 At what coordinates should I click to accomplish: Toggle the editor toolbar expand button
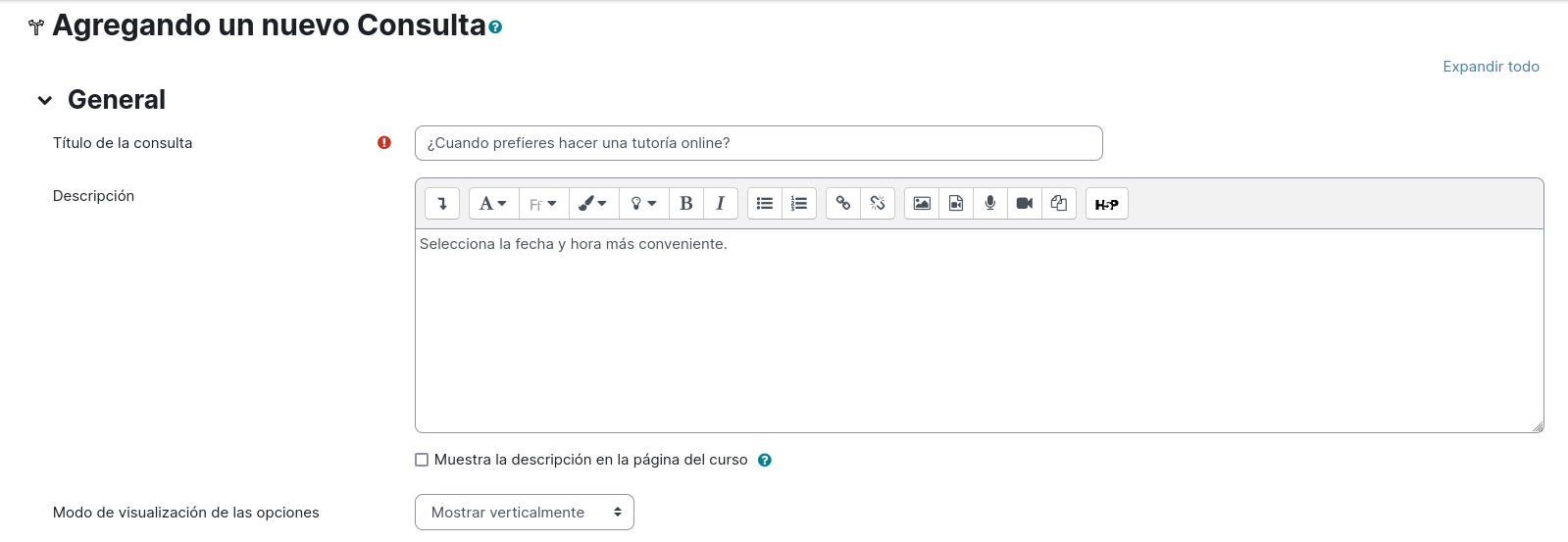(x=442, y=204)
